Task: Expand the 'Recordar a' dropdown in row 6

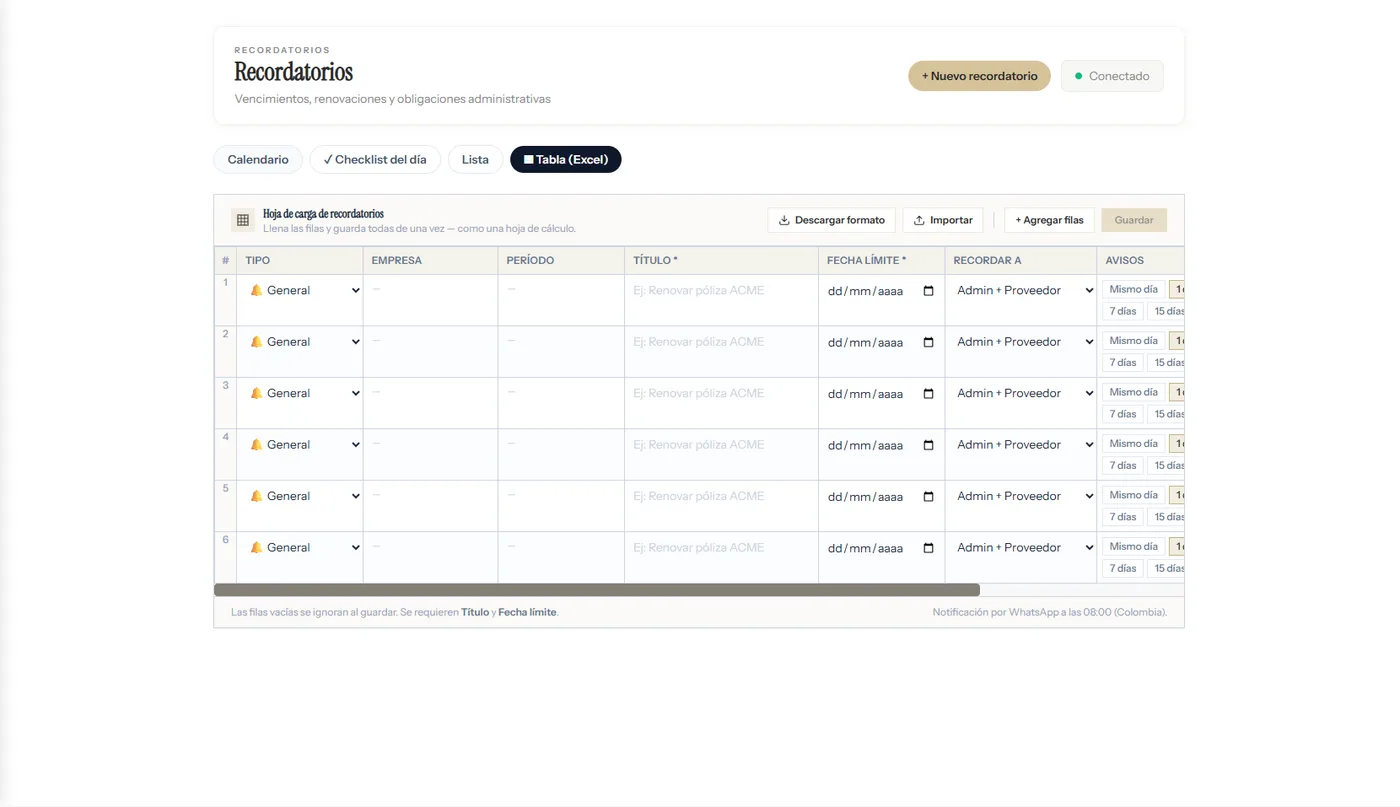Action: click(x=1021, y=548)
